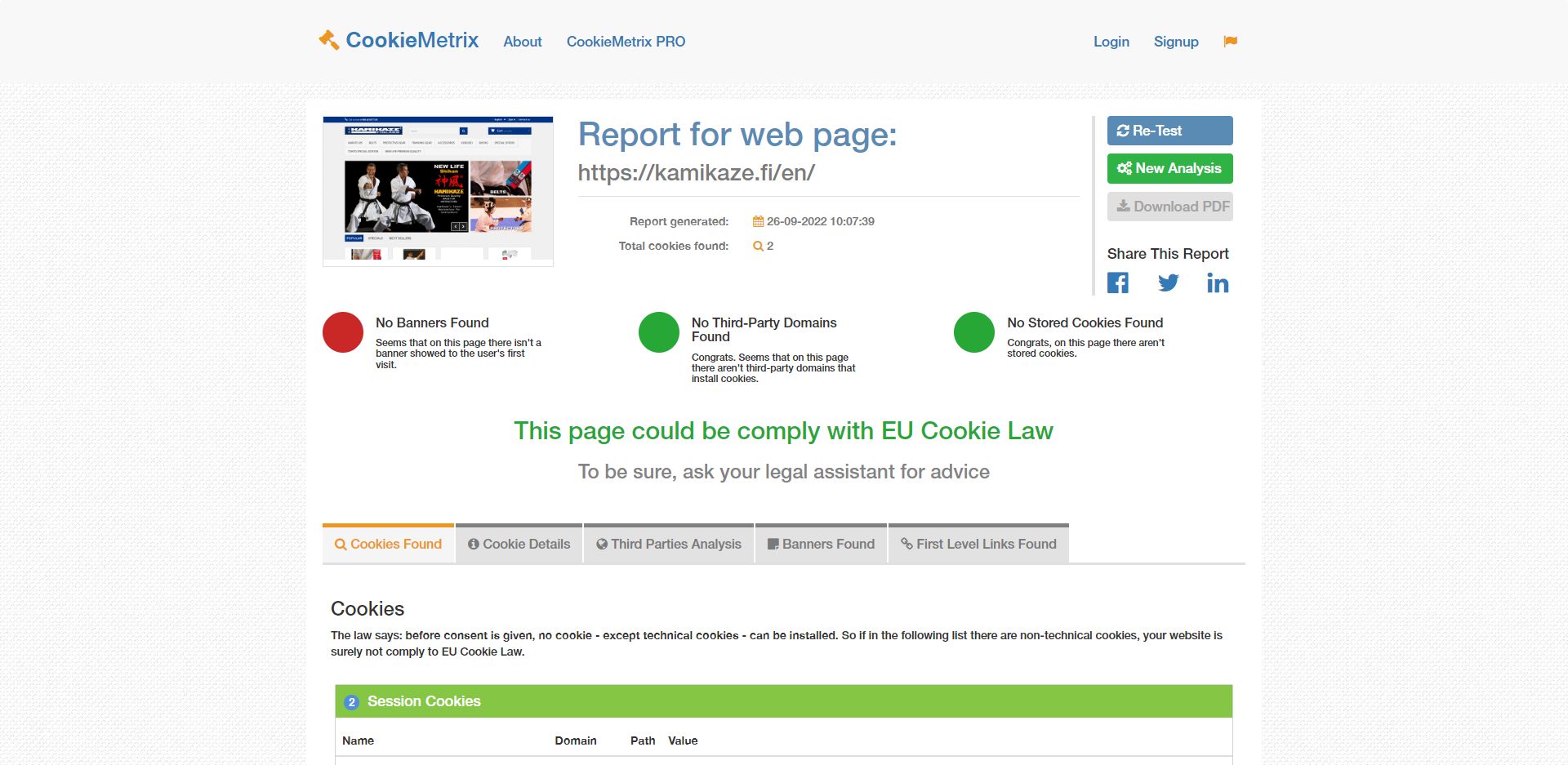Click the Session Cookies header bar

tap(784, 701)
